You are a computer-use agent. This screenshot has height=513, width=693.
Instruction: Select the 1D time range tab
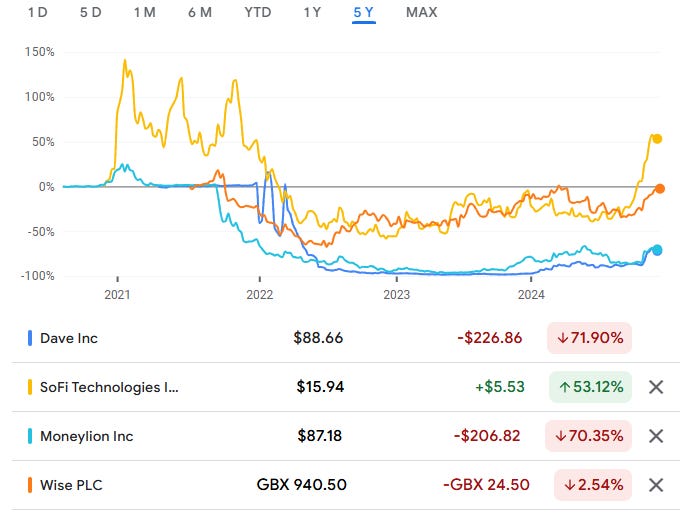point(38,12)
